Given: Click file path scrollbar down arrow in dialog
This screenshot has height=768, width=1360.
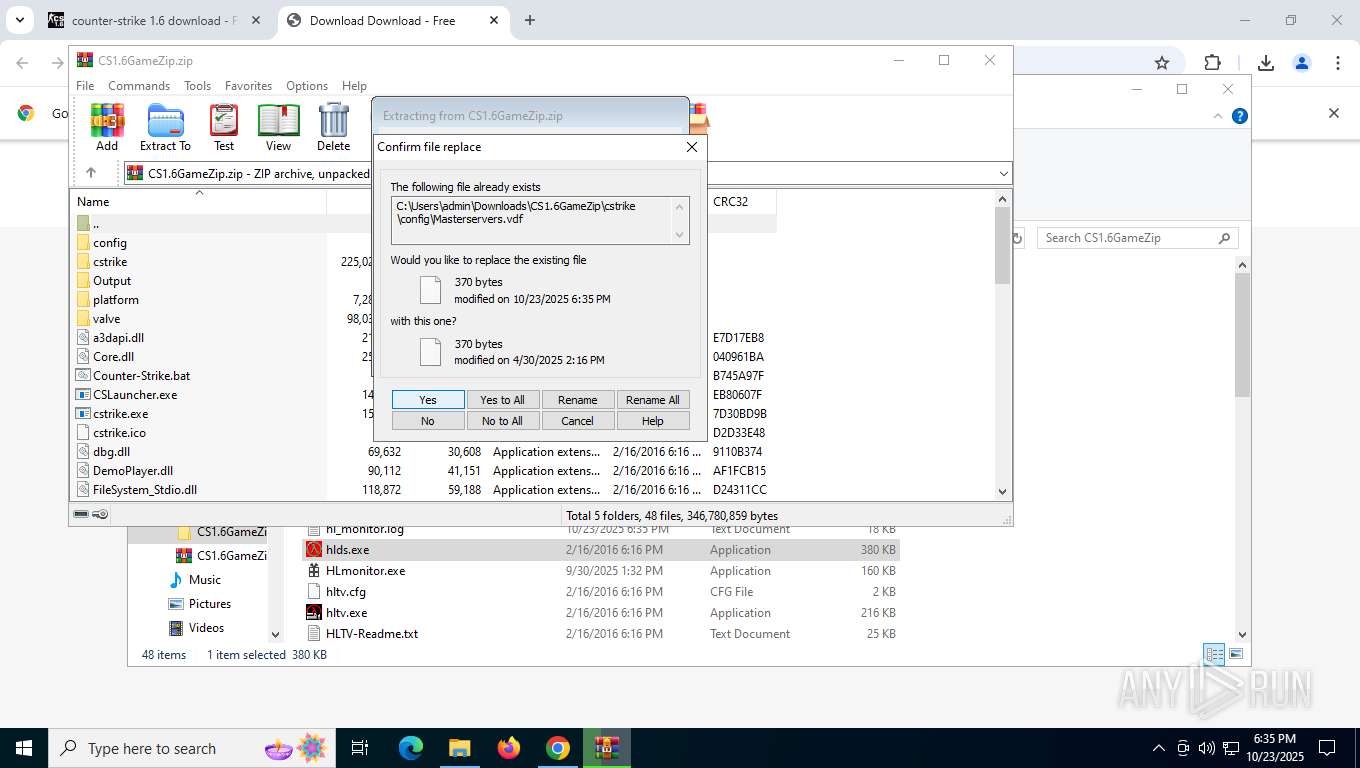Looking at the screenshot, I should click(x=680, y=235).
